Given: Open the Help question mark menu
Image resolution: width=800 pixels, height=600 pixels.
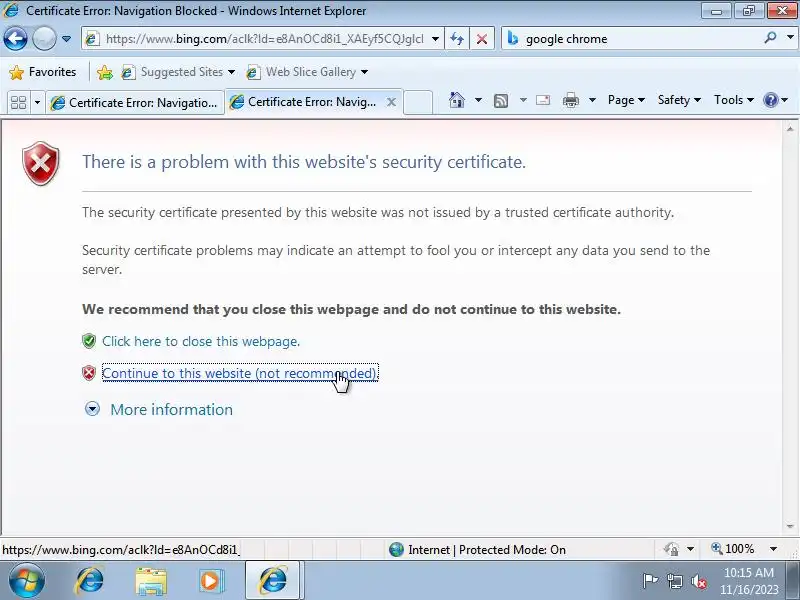Looking at the screenshot, I should point(776,100).
